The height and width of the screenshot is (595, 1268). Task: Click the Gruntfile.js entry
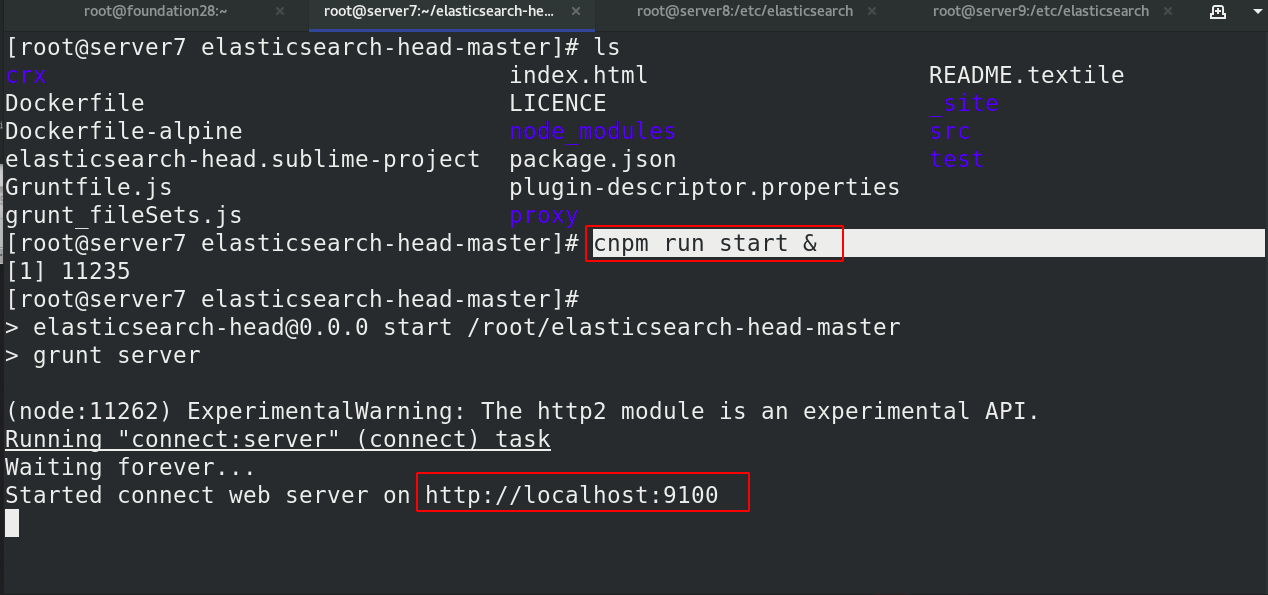tap(89, 188)
